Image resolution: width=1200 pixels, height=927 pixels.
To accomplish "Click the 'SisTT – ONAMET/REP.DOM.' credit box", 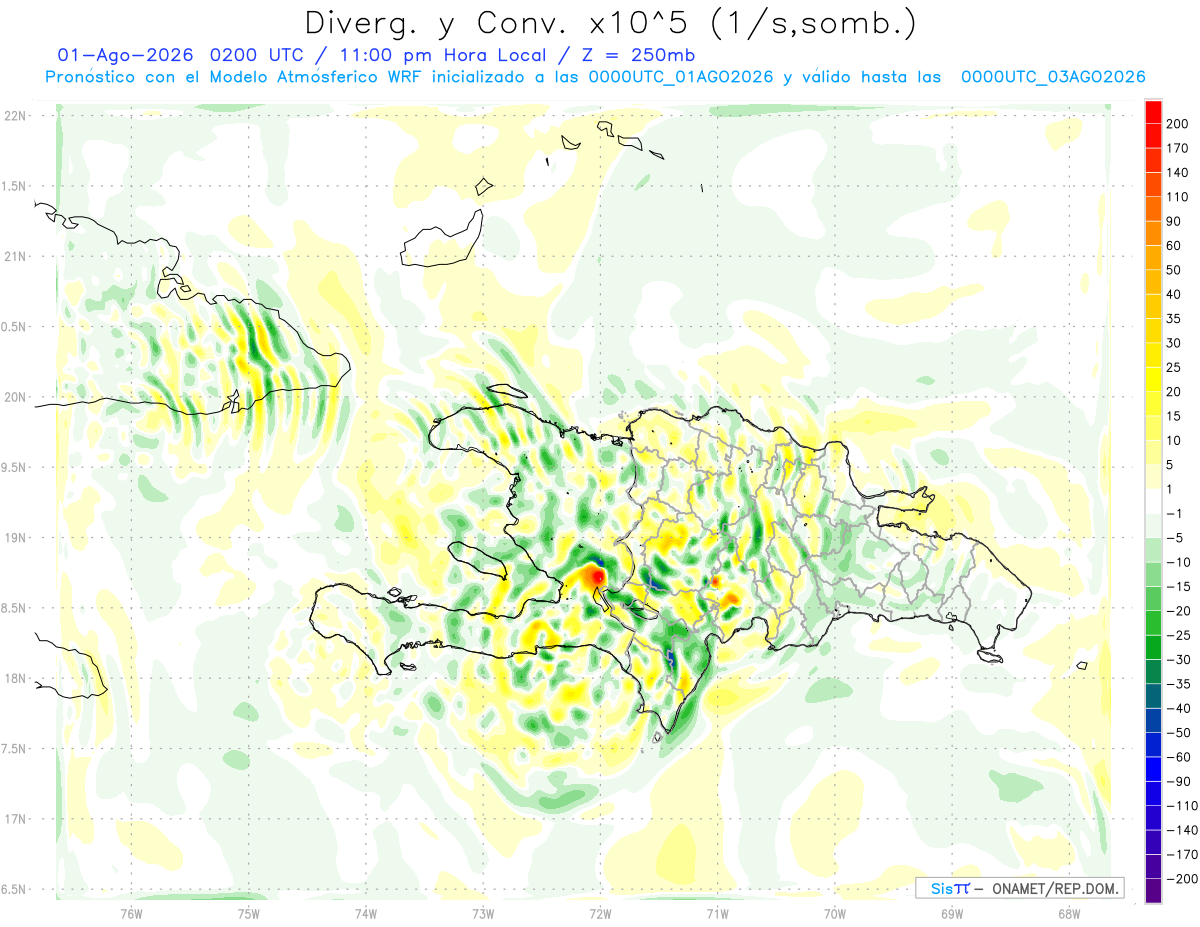I will (1019, 888).
